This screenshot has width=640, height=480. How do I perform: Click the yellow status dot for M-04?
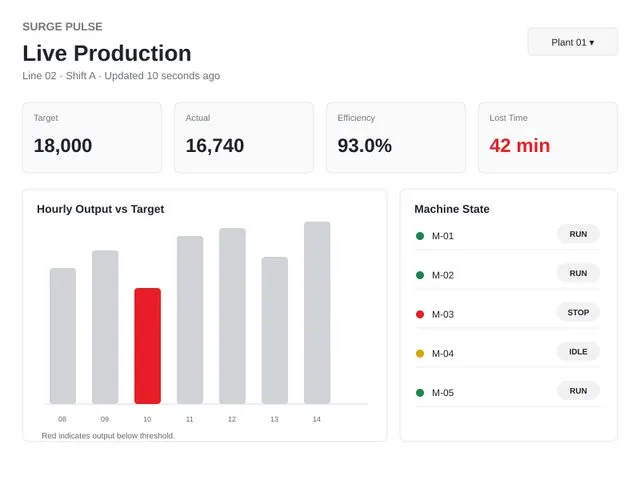point(420,353)
